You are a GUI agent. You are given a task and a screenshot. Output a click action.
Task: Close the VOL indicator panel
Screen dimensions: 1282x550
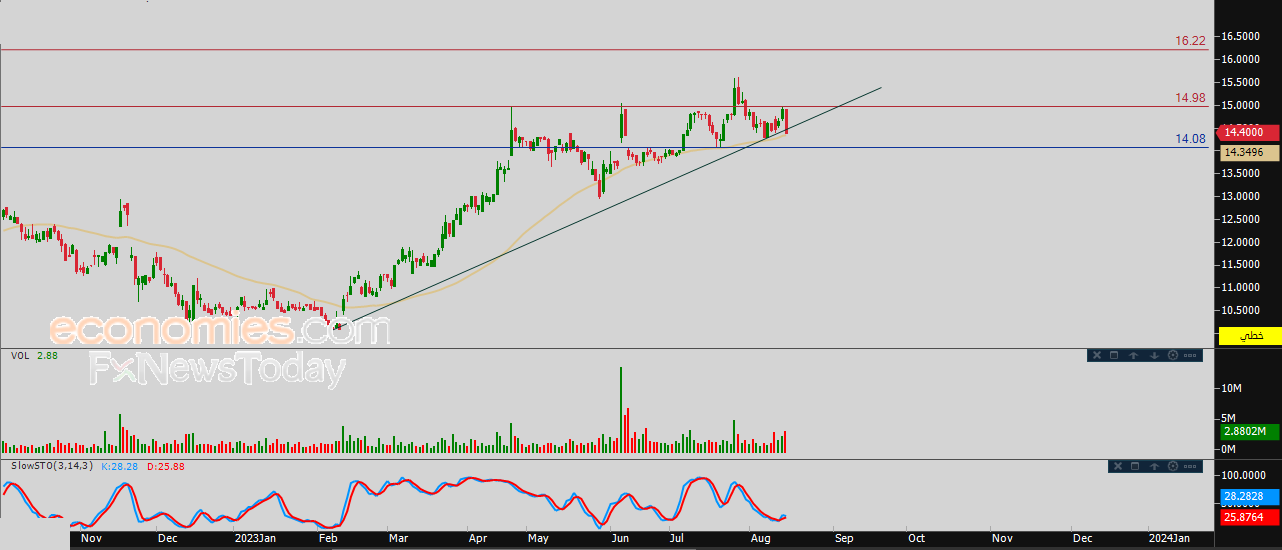1097,355
